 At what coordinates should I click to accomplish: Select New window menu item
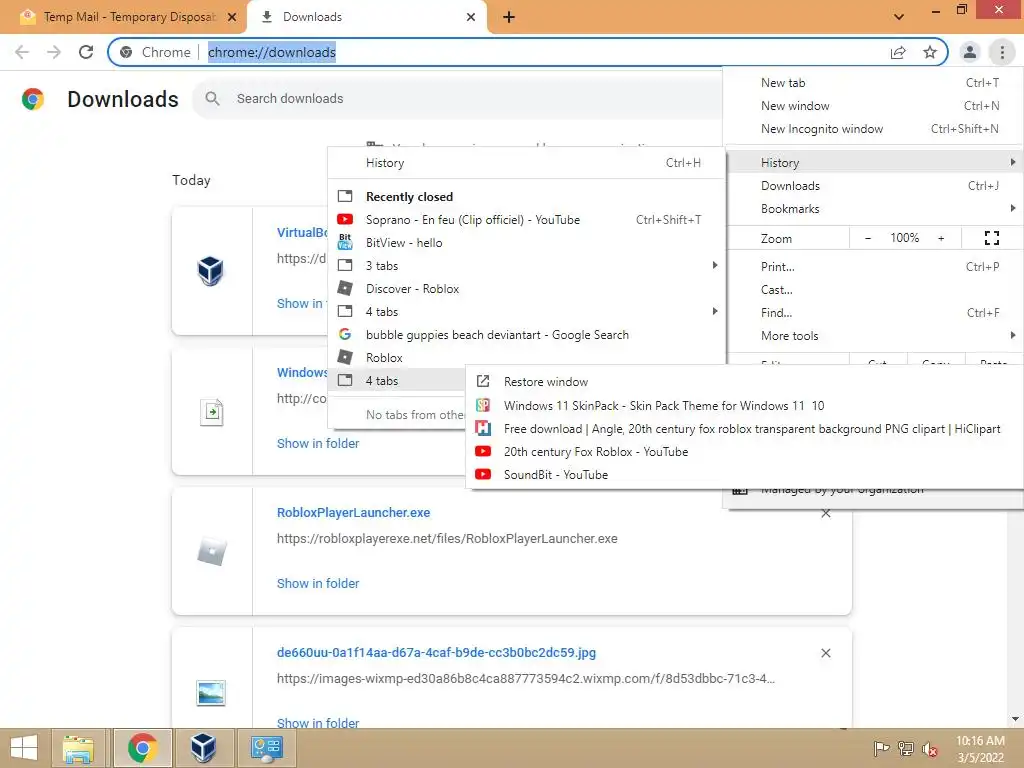tap(874, 106)
